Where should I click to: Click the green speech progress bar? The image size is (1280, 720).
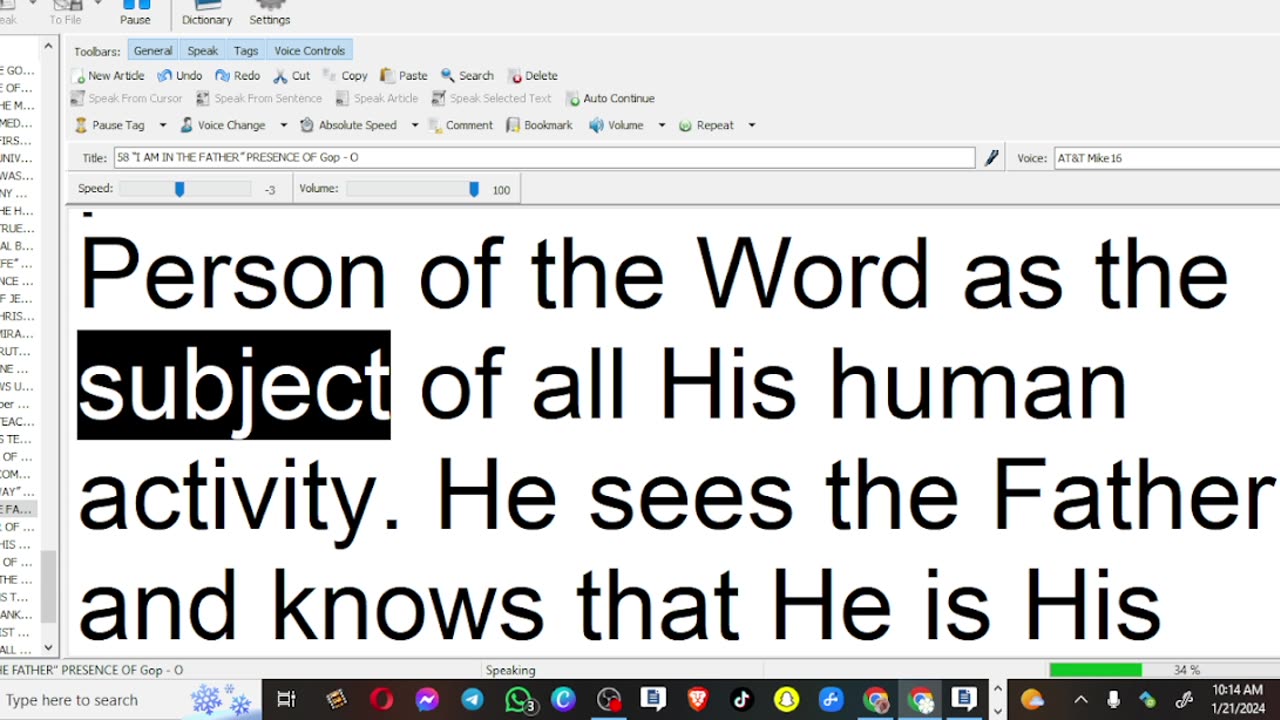1096,670
